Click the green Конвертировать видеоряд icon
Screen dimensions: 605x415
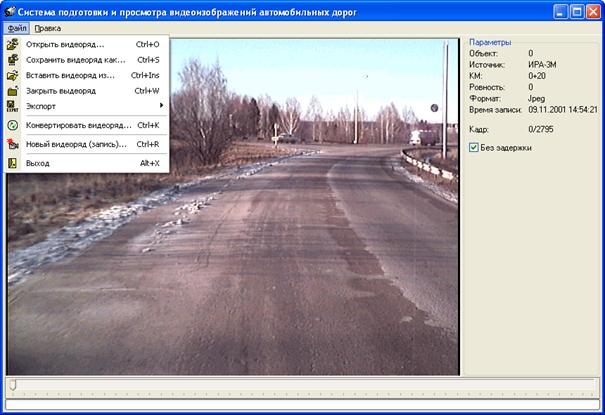coord(12,125)
